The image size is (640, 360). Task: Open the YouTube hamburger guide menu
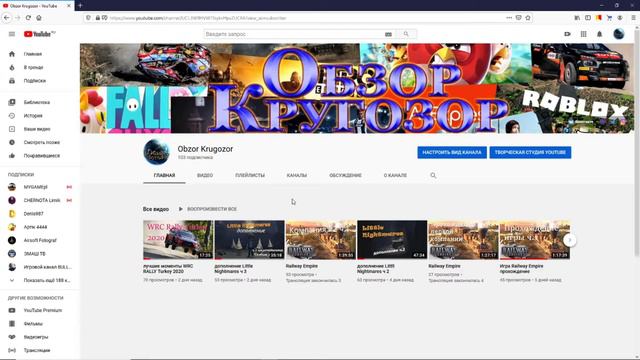[x=12, y=34]
